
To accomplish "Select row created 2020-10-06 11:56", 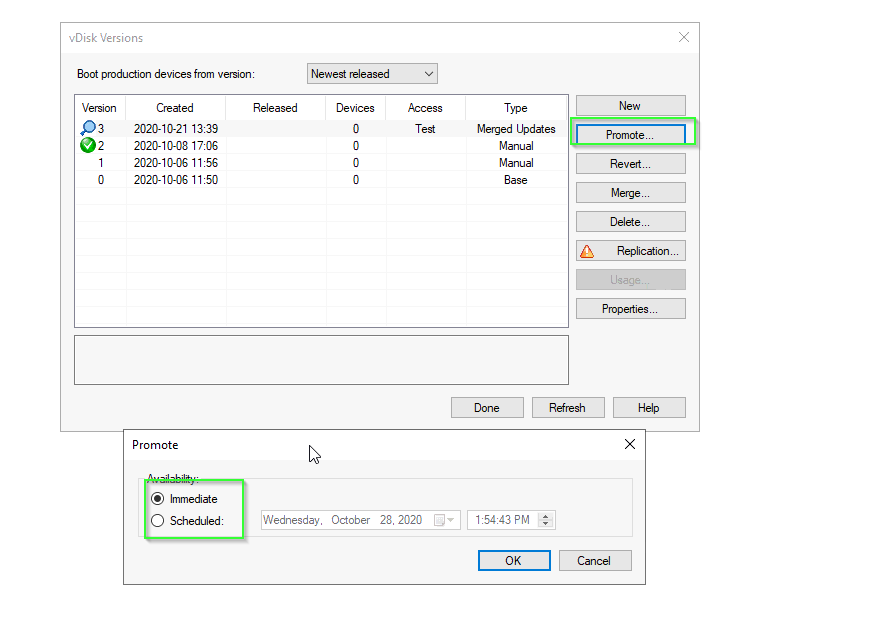I will [321, 163].
